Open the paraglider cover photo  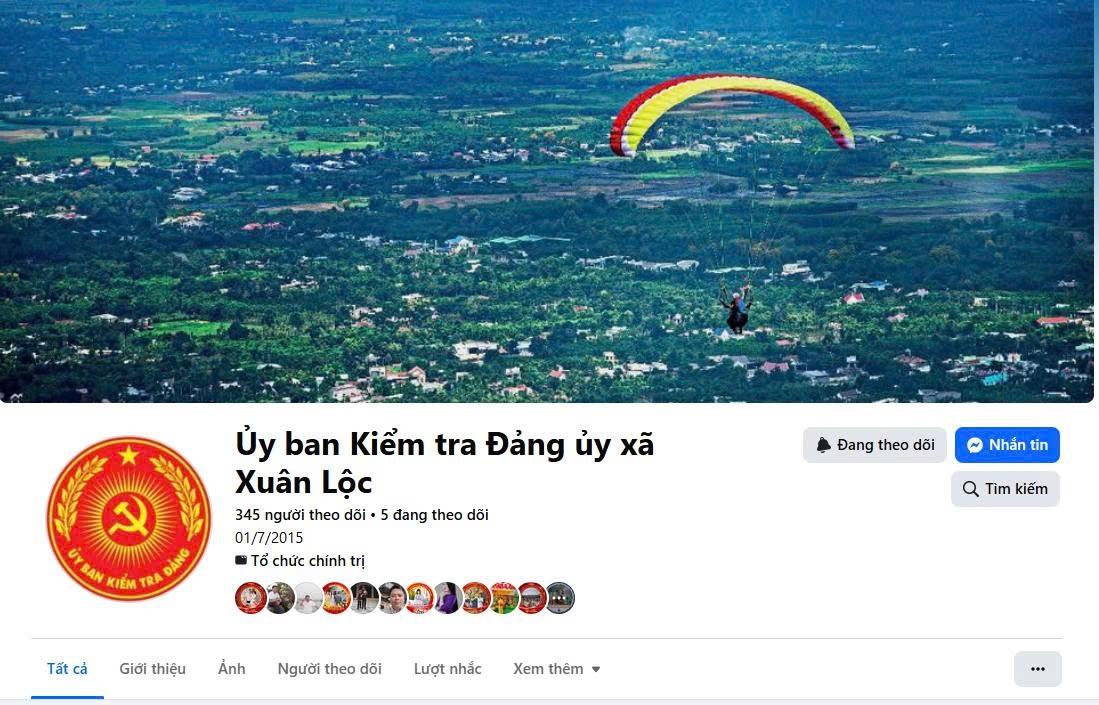(x=547, y=201)
